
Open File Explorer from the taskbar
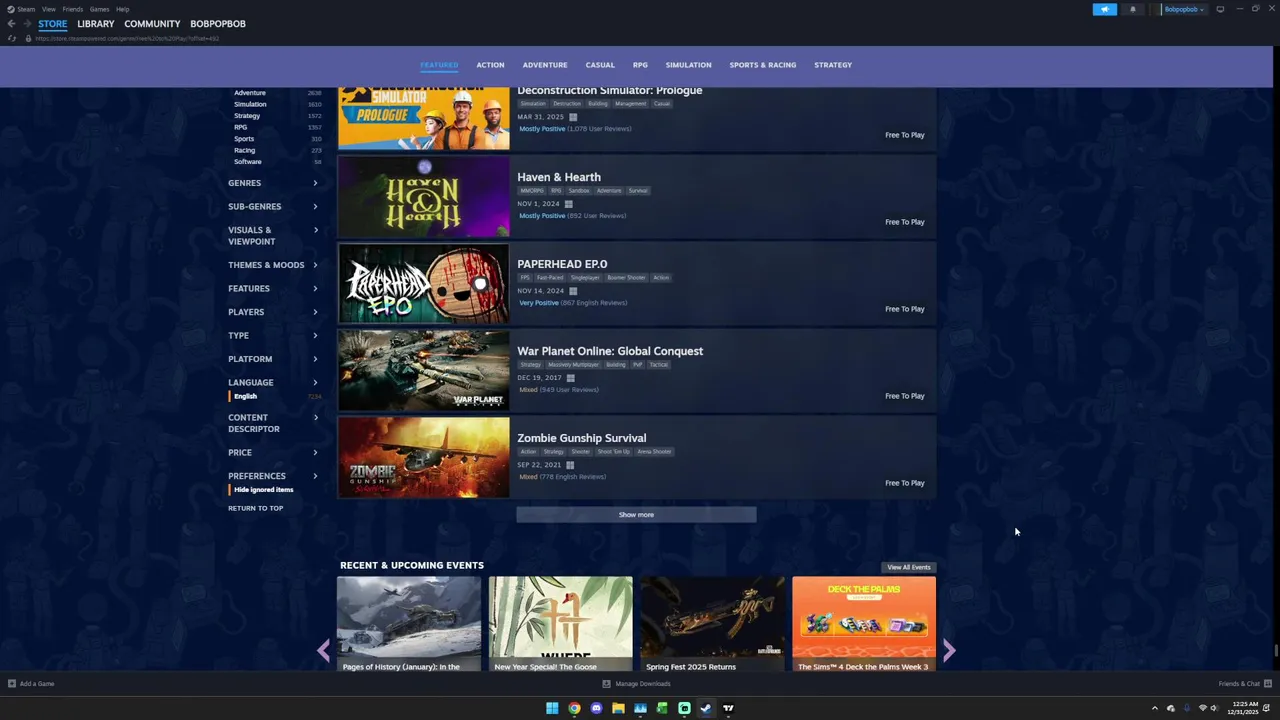618,708
